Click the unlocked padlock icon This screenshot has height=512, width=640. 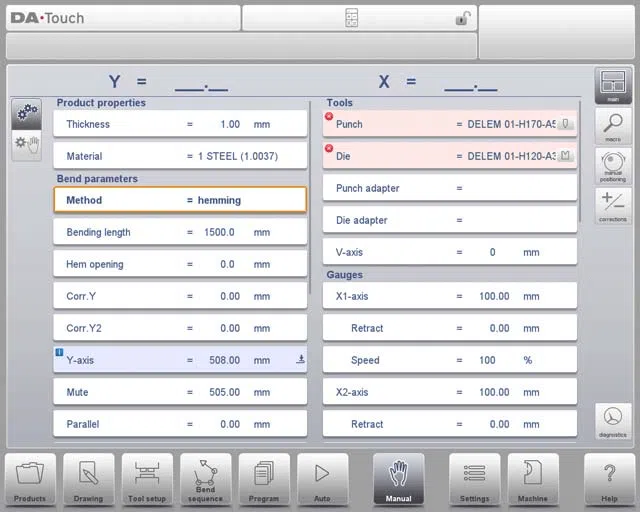(463, 18)
